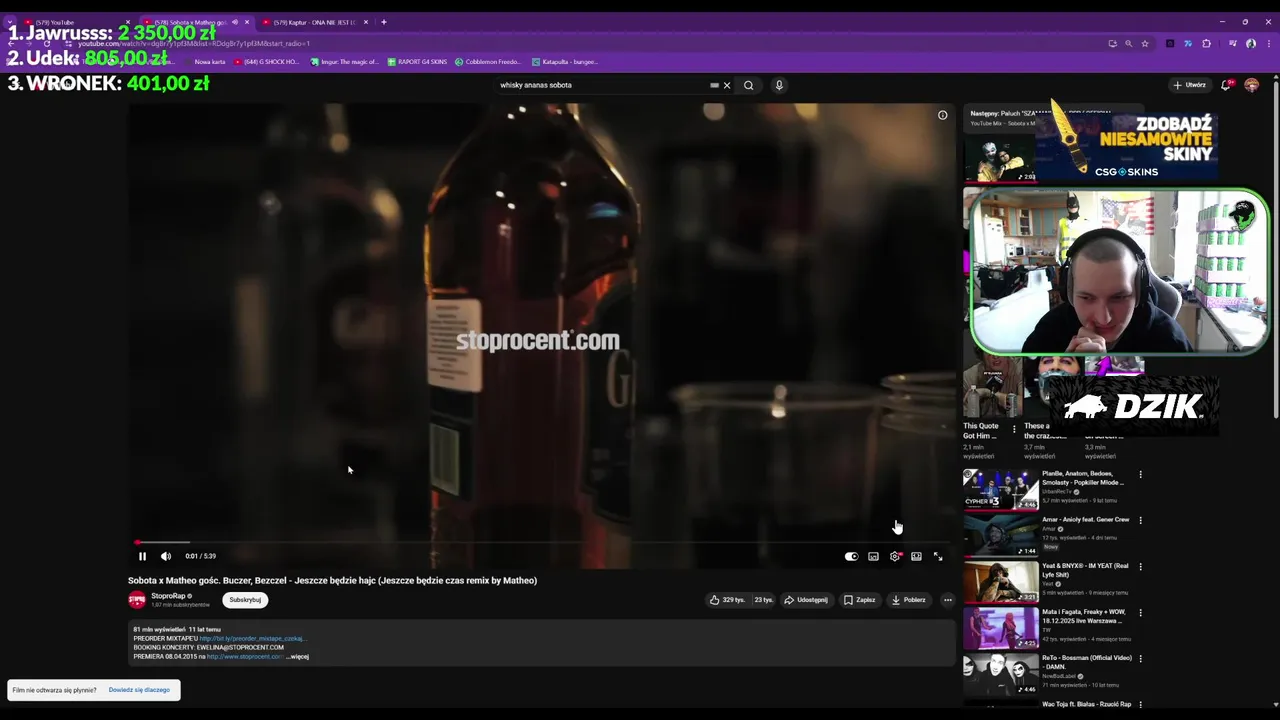
Task: Open options for 'Amar - Anioły' video
Action: [x=1140, y=520]
